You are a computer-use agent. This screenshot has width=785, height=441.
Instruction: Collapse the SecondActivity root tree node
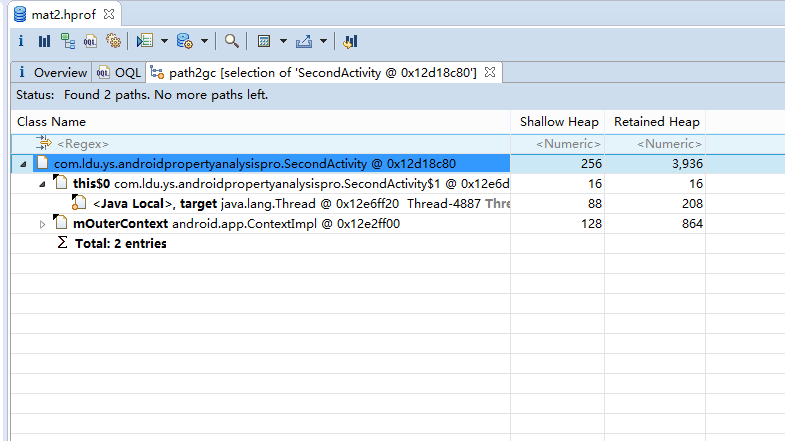pyautogui.click(x=24, y=164)
